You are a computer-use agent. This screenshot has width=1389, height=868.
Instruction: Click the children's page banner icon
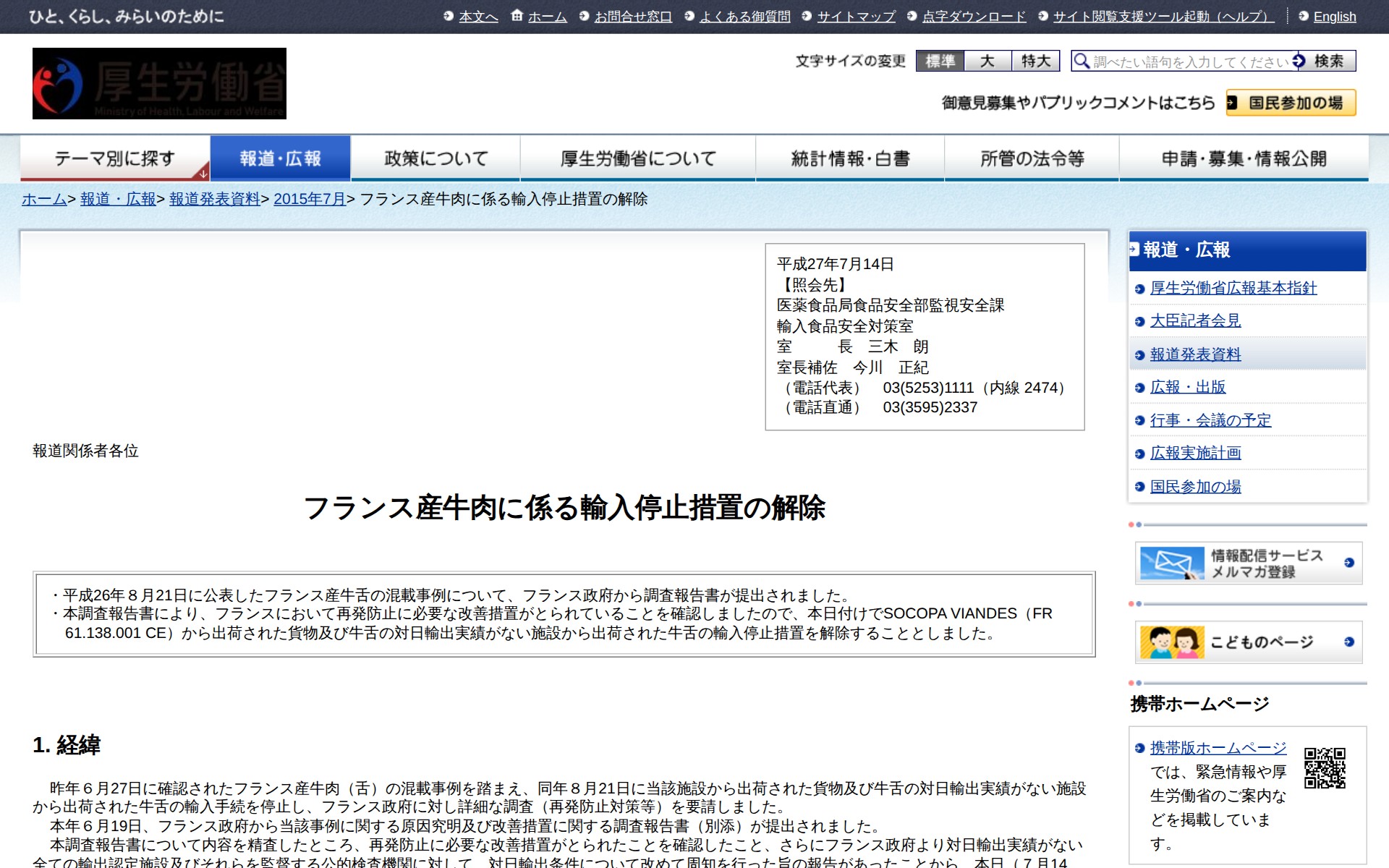(1171, 642)
